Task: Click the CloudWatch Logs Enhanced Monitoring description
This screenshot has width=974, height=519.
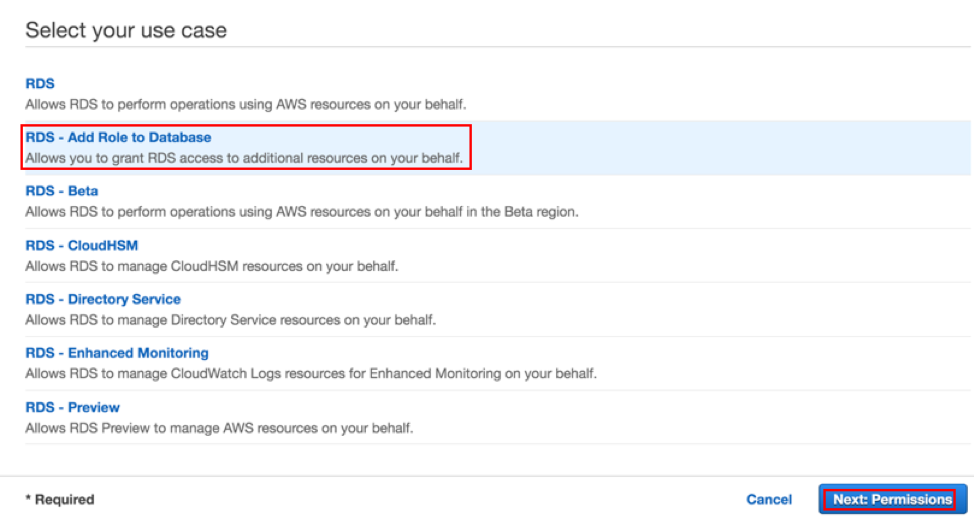Action: pyautogui.click(x=311, y=374)
